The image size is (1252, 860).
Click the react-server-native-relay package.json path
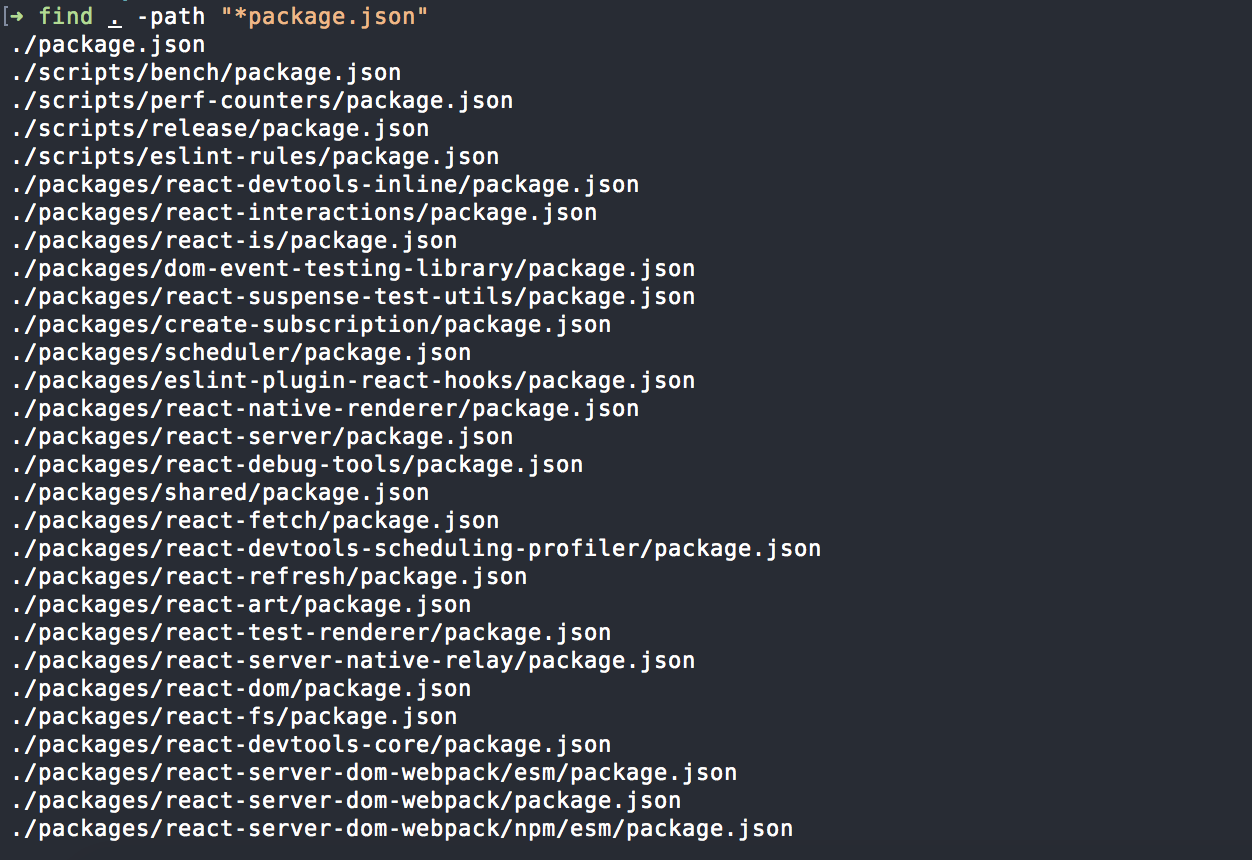tap(354, 661)
